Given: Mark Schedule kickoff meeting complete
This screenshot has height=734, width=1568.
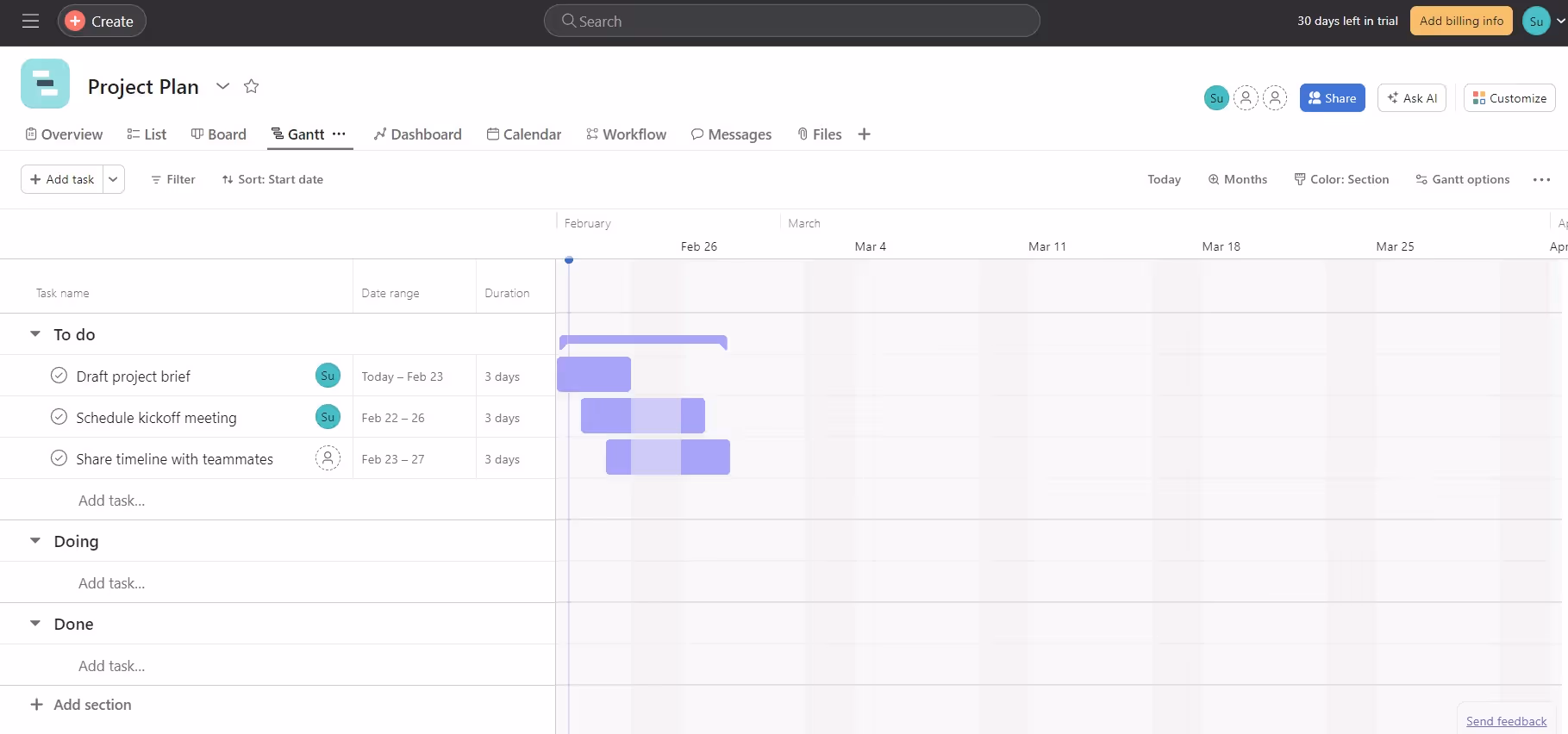Looking at the screenshot, I should tap(59, 417).
